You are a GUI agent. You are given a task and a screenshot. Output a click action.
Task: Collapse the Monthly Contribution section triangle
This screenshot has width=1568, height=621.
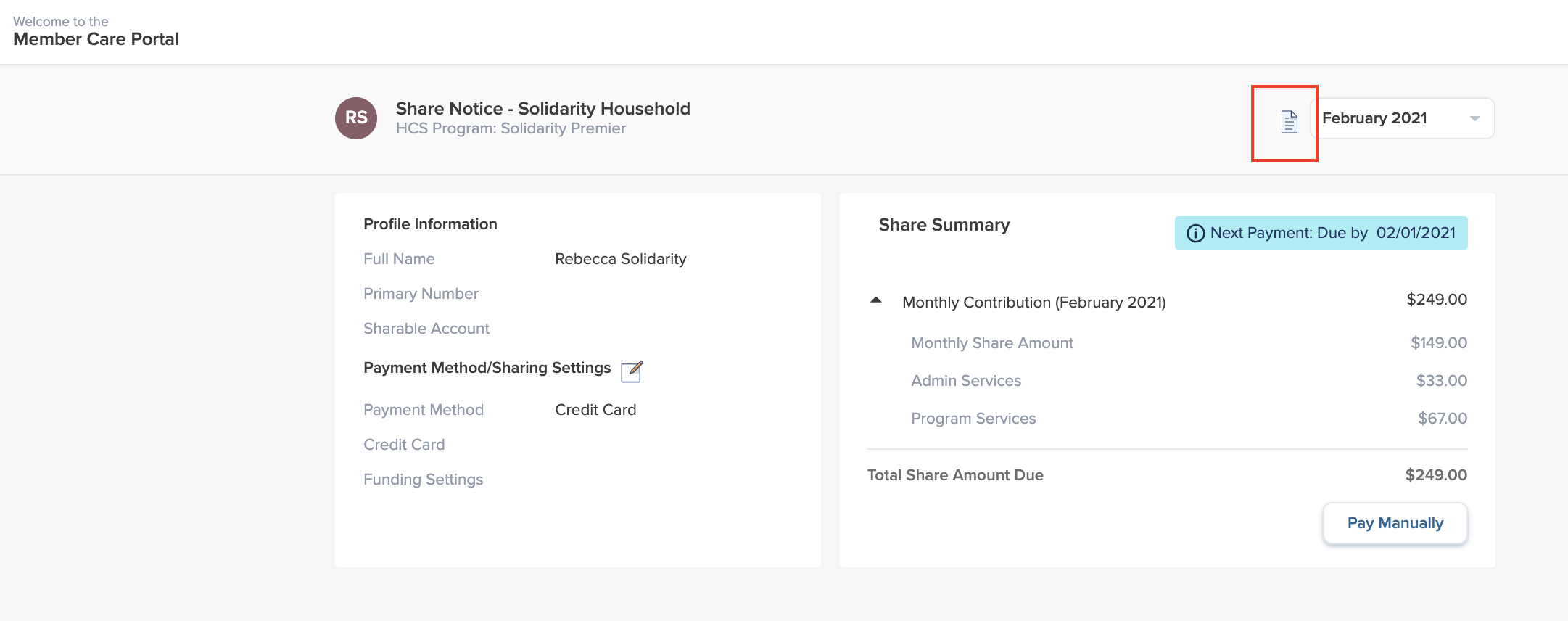pos(876,300)
